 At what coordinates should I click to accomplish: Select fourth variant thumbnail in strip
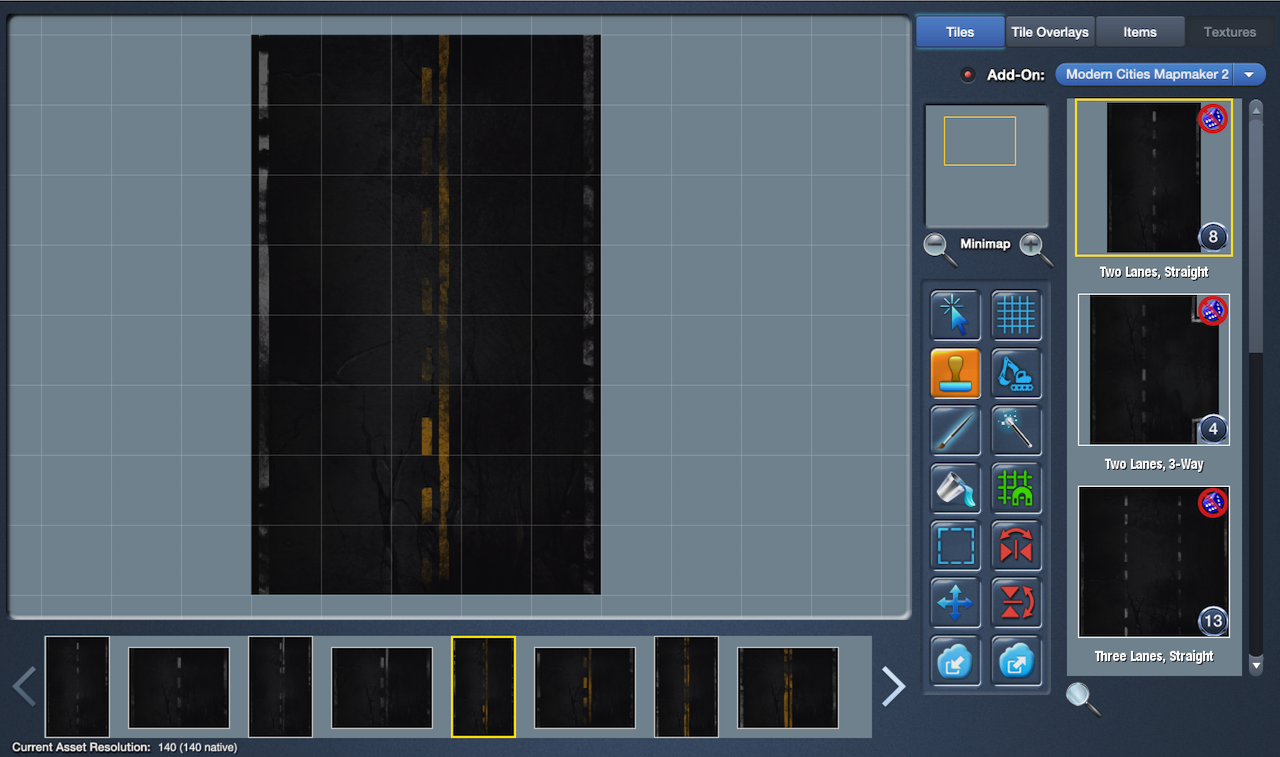(382, 687)
